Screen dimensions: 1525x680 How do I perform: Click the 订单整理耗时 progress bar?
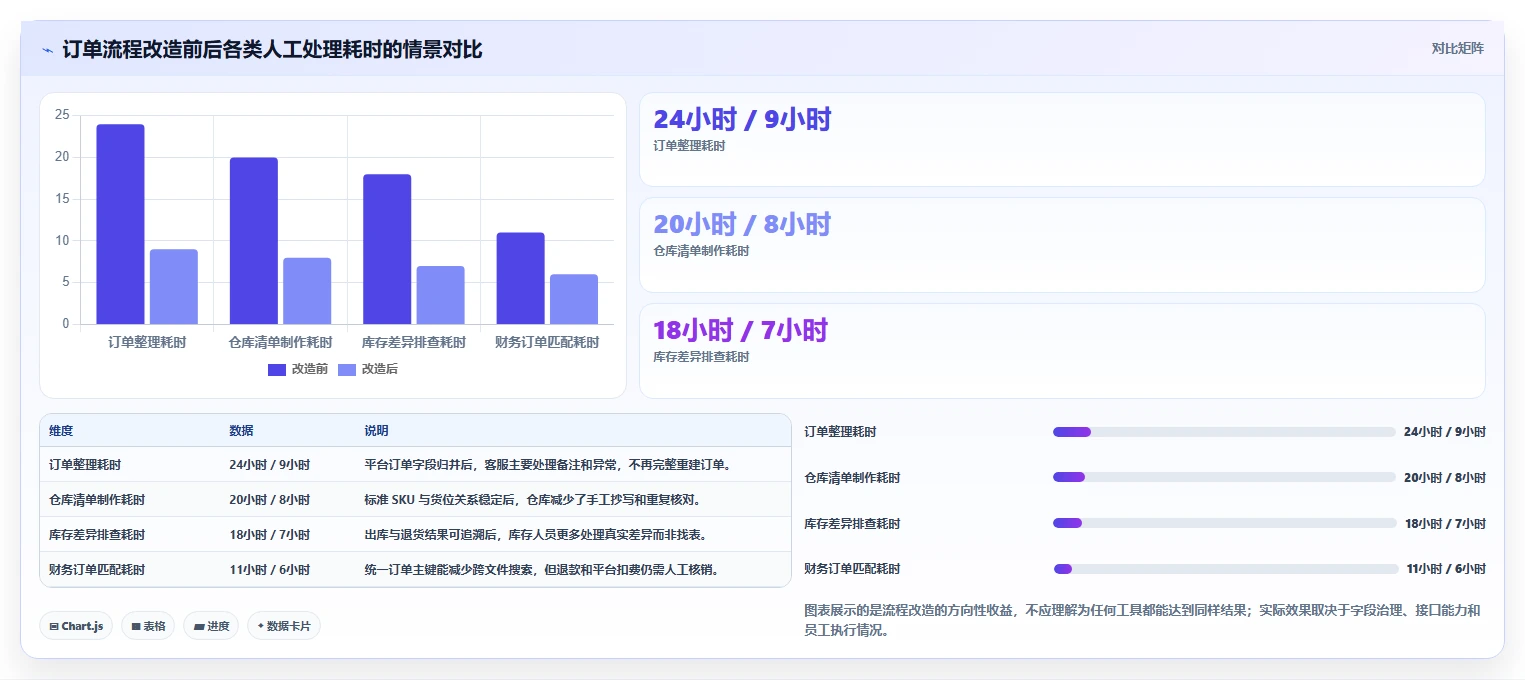tap(1224, 432)
